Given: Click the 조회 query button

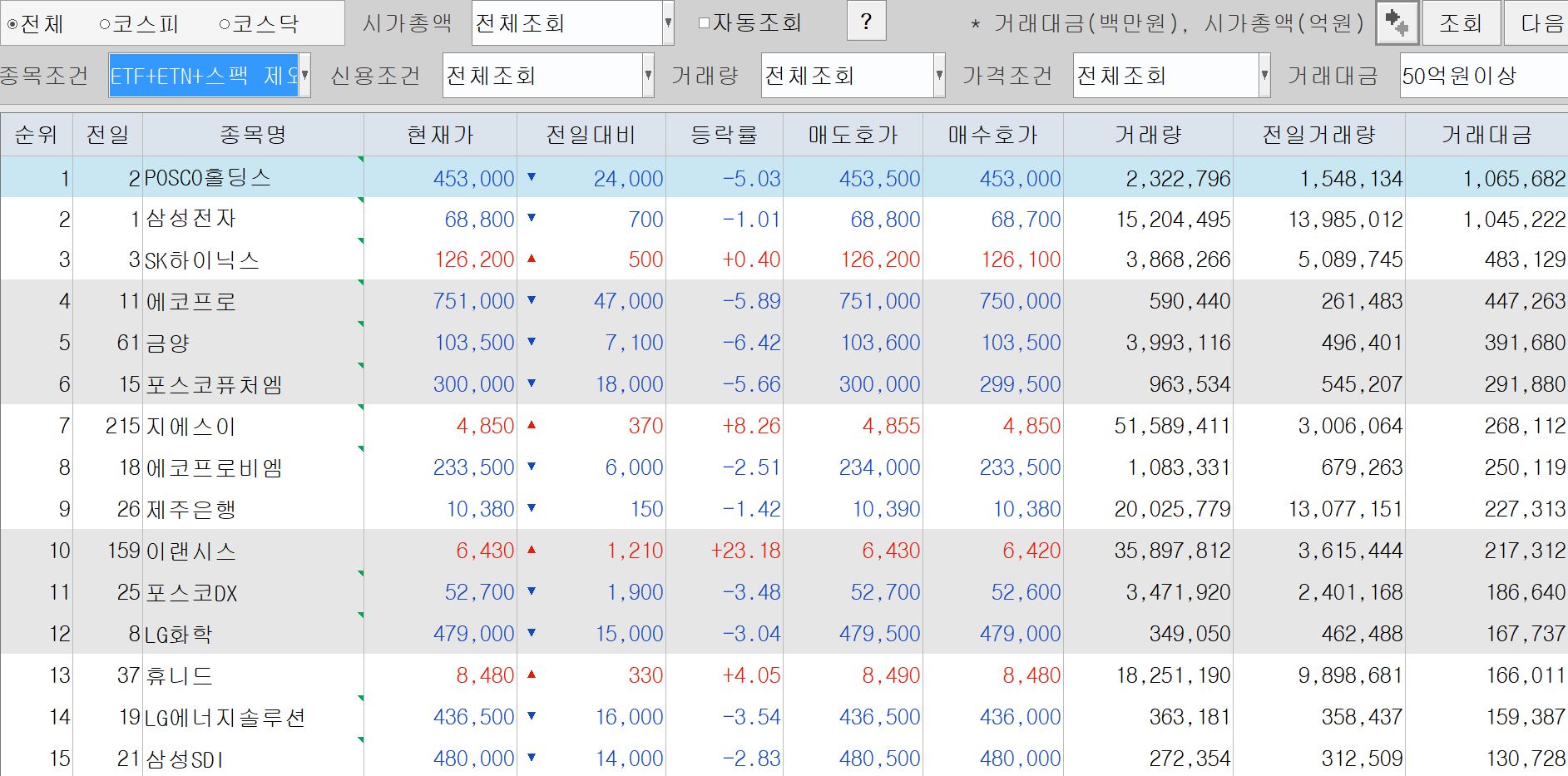Looking at the screenshot, I should point(1460,22).
